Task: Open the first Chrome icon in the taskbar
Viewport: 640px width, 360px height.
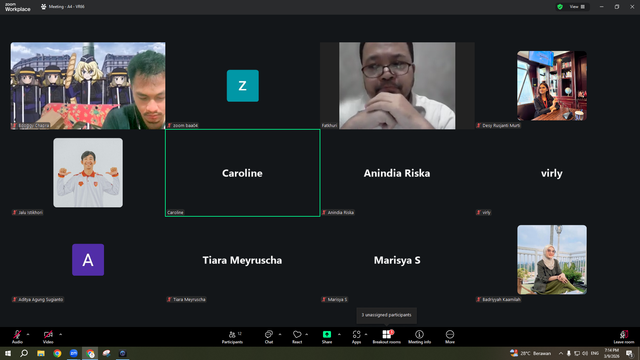Action: [57, 353]
